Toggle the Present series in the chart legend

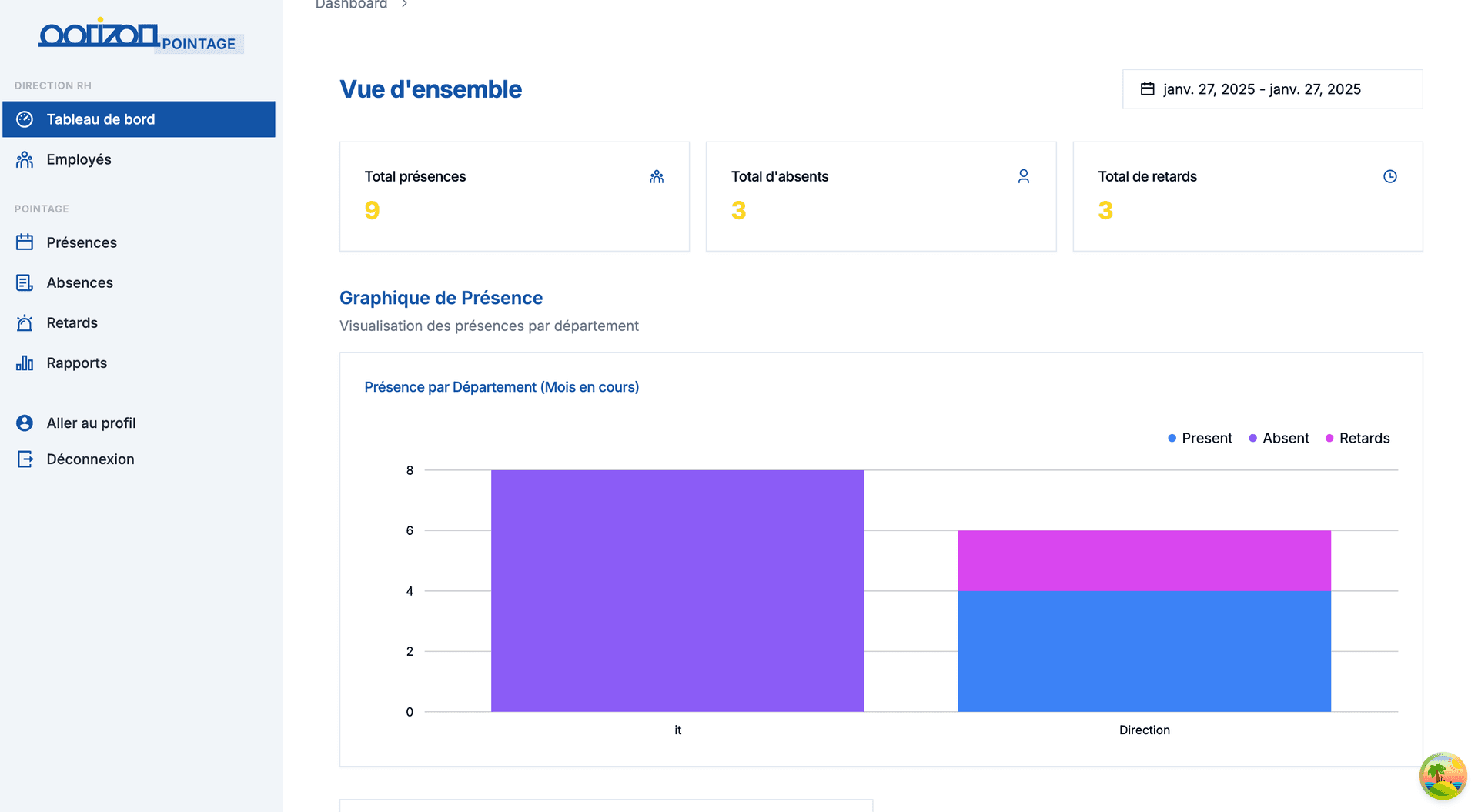1199,438
